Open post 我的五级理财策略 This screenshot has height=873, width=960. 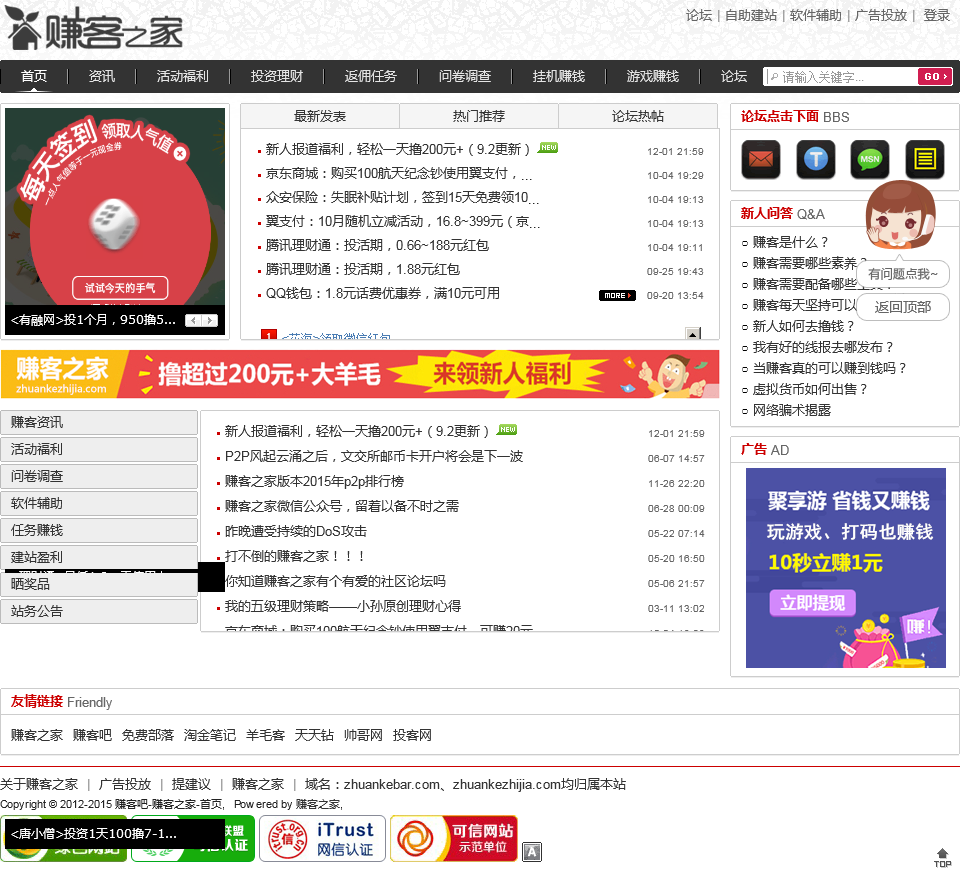tap(343, 607)
